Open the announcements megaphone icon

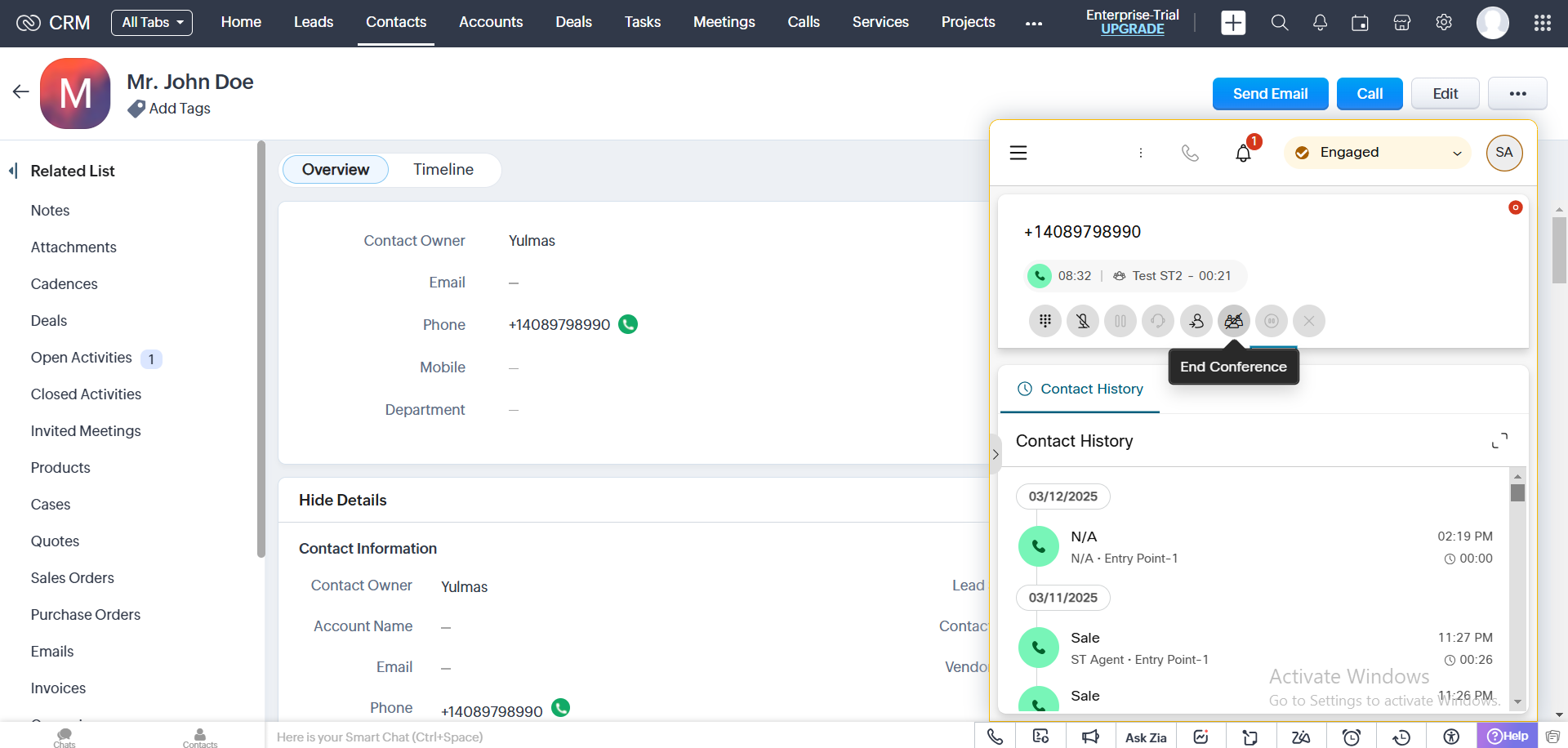point(1090,737)
